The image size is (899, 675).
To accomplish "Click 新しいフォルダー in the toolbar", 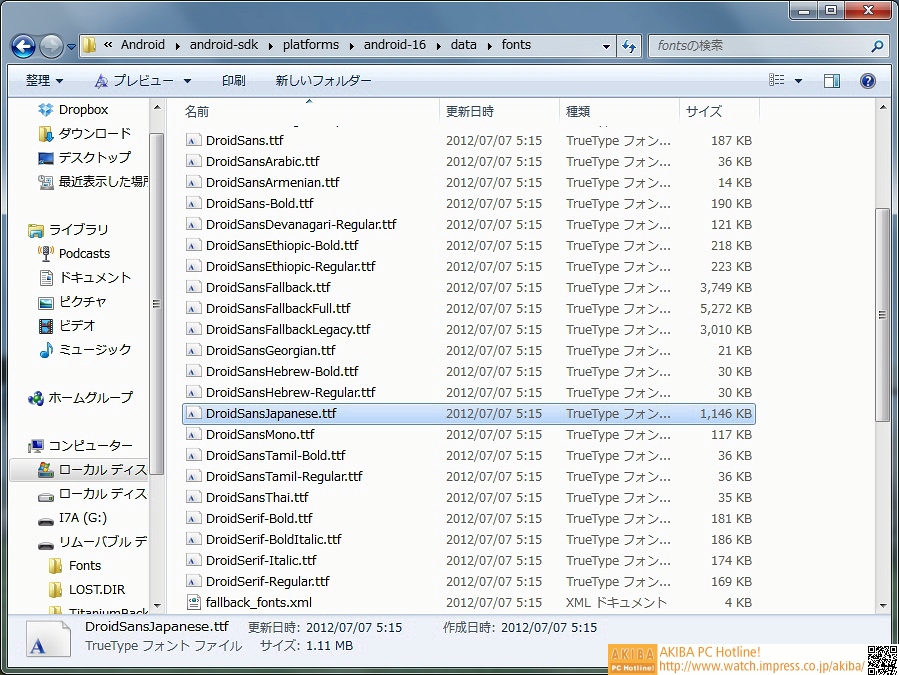I will pyautogui.click(x=323, y=81).
